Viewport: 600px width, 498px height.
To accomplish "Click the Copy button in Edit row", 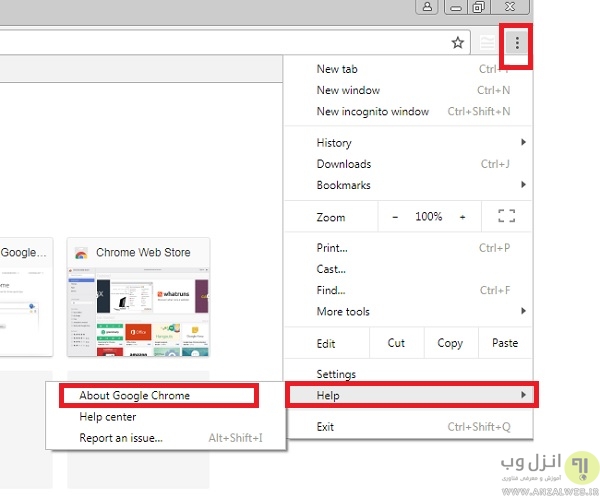I will [x=450, y=343].
